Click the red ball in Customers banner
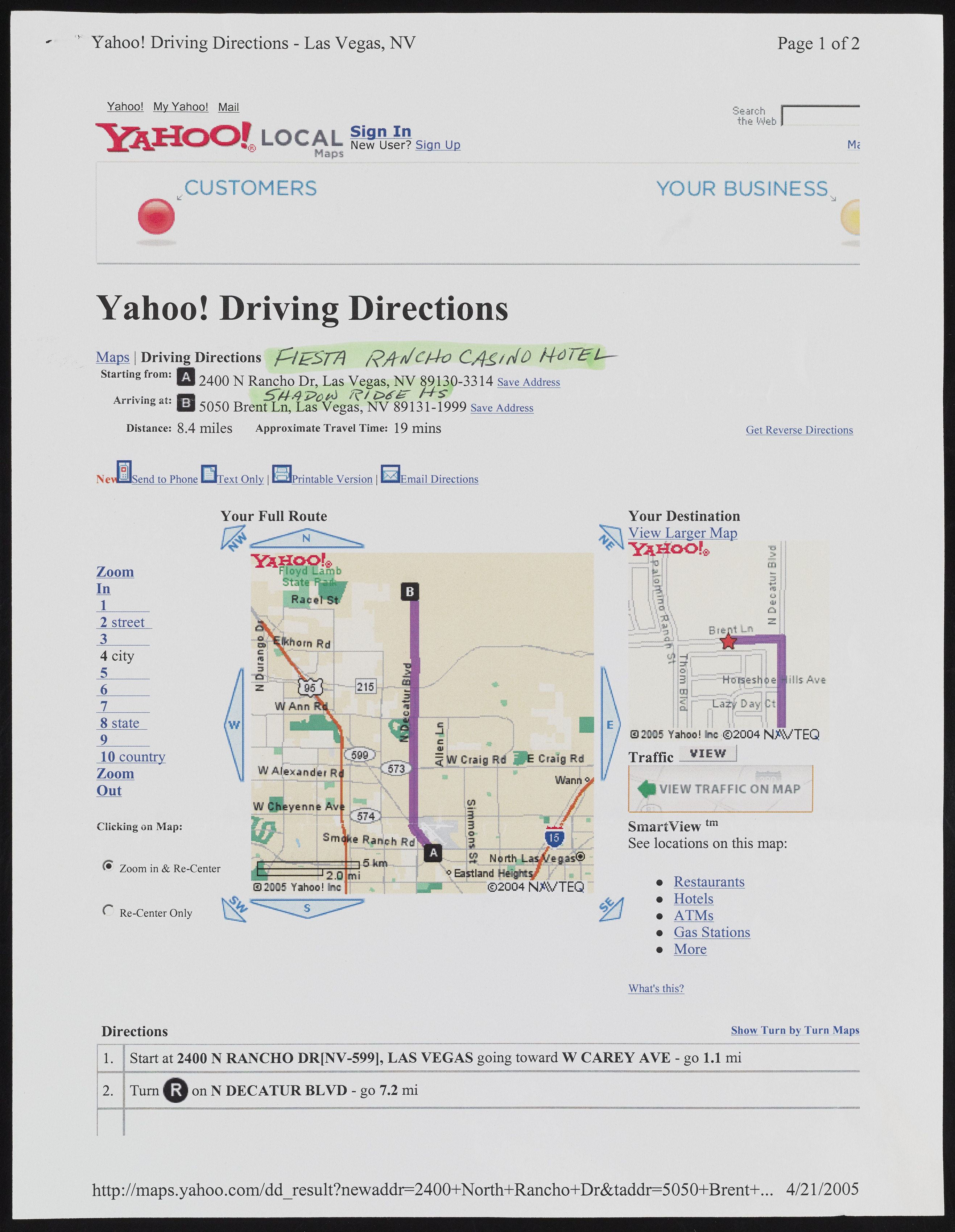Image resolution: width=955 pixels, height=1232 pixels. [156, 217]
